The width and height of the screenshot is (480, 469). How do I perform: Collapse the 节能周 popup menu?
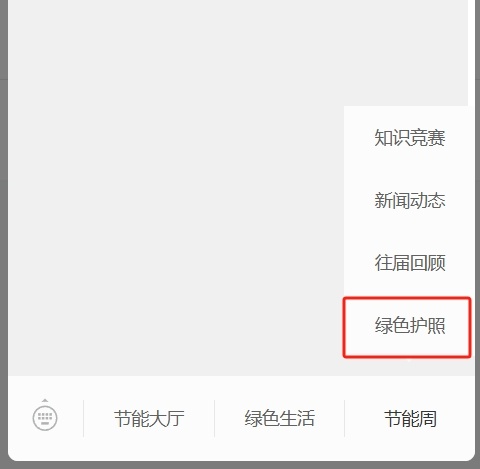pos(410,418)
